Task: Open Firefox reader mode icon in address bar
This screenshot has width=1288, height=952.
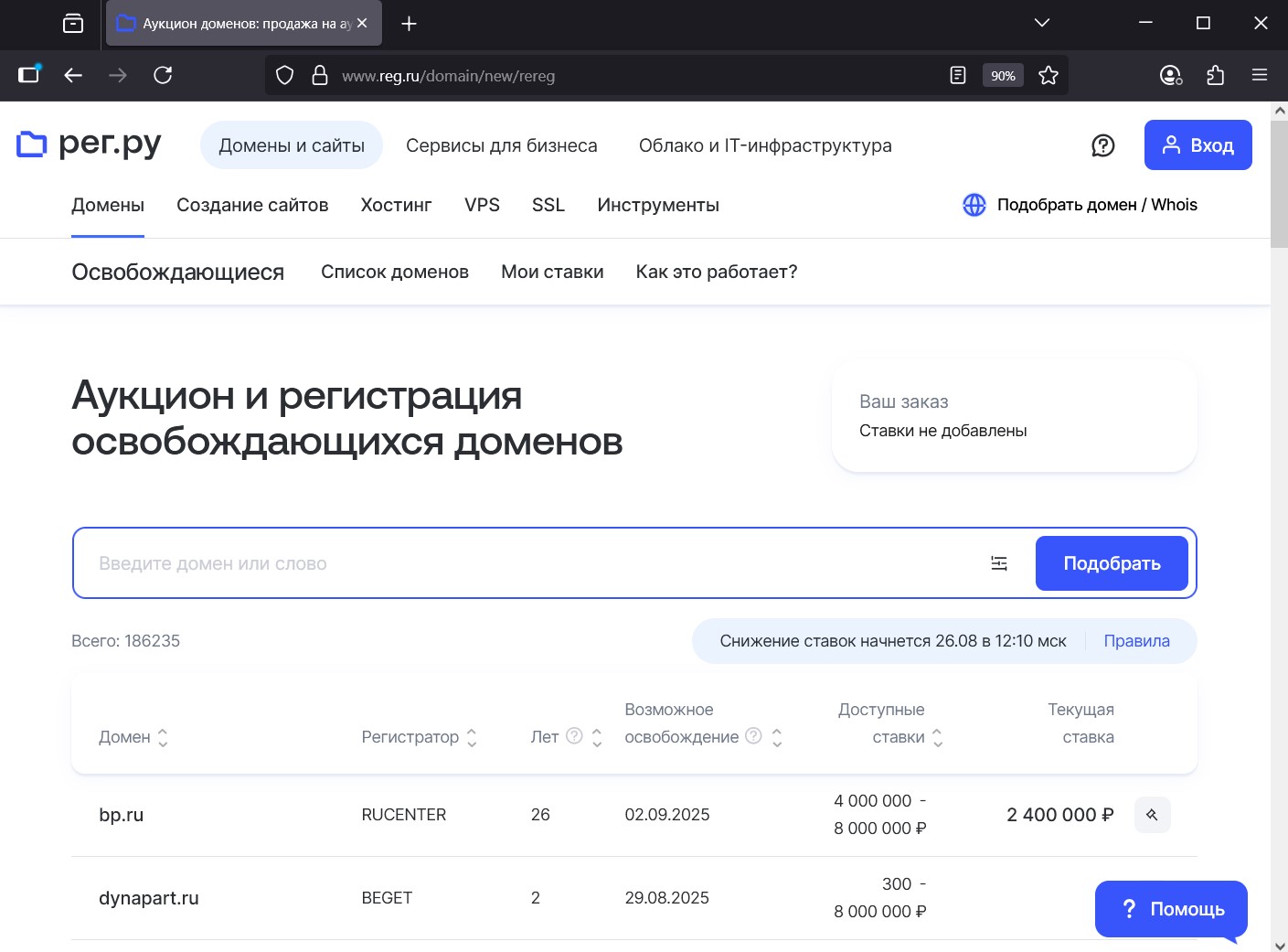Action: 957,75
